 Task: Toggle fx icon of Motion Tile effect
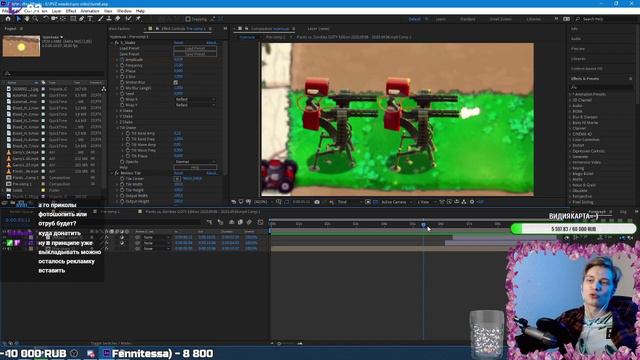click(117, 173)
